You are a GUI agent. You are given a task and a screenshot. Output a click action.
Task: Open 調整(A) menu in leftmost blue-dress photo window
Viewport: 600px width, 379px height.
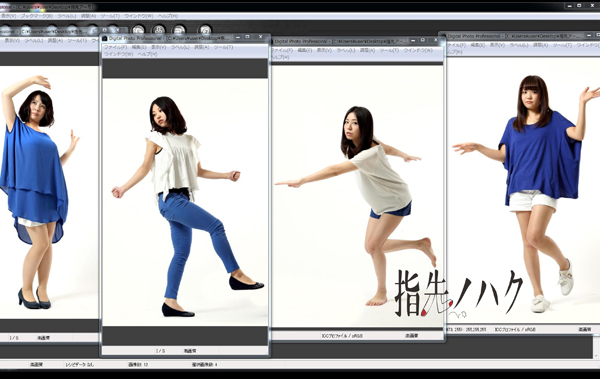pyautogui.click(x=55, y=41)
